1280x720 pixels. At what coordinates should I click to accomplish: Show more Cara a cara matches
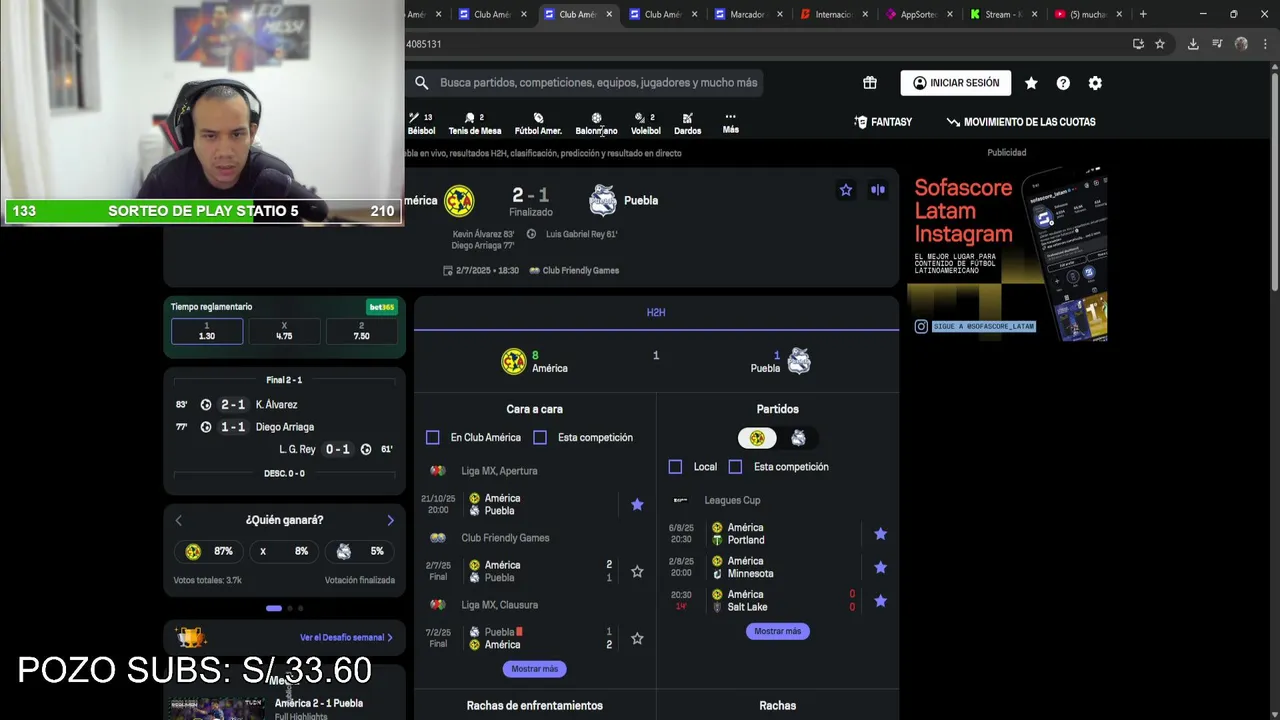(x=534, y=669)
